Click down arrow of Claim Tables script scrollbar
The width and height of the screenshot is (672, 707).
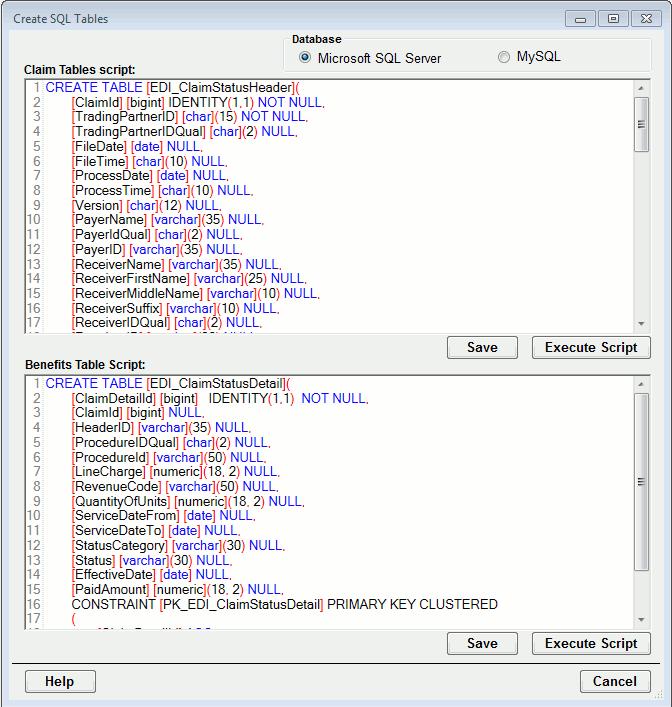(x=642, y=323)
